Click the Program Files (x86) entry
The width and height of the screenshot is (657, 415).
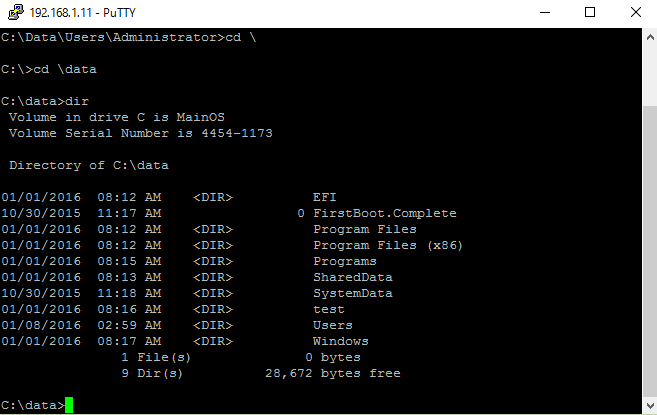[x=388, y=245]
